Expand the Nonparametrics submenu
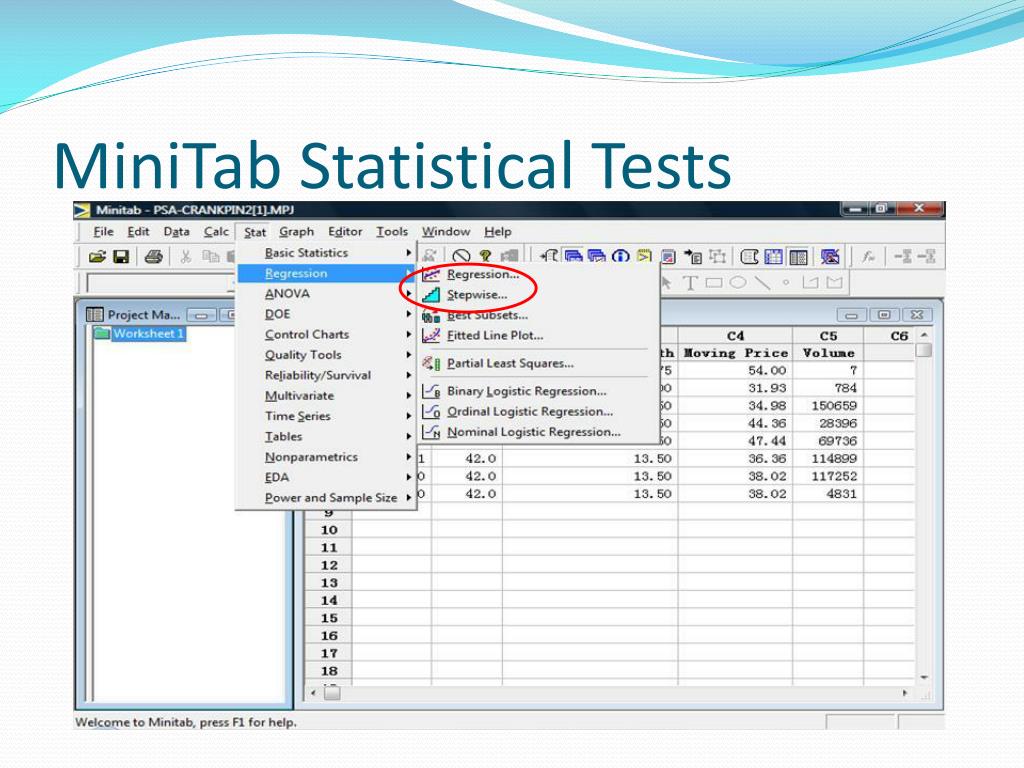The height and width of the screenshot is (768, 1024). [326, 457]
